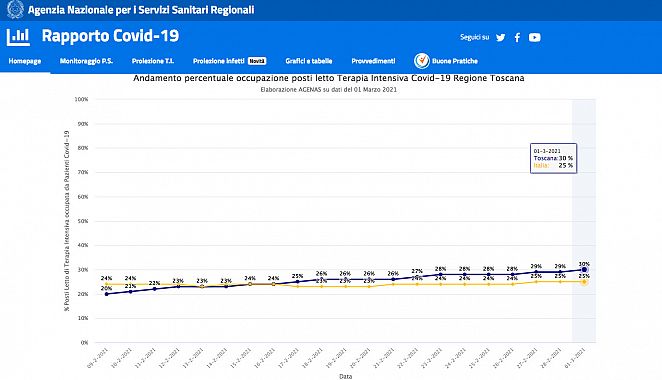The image size is (662, 380).
Task: Open the Provvedimenti menu item
Action: coord(373,61)
